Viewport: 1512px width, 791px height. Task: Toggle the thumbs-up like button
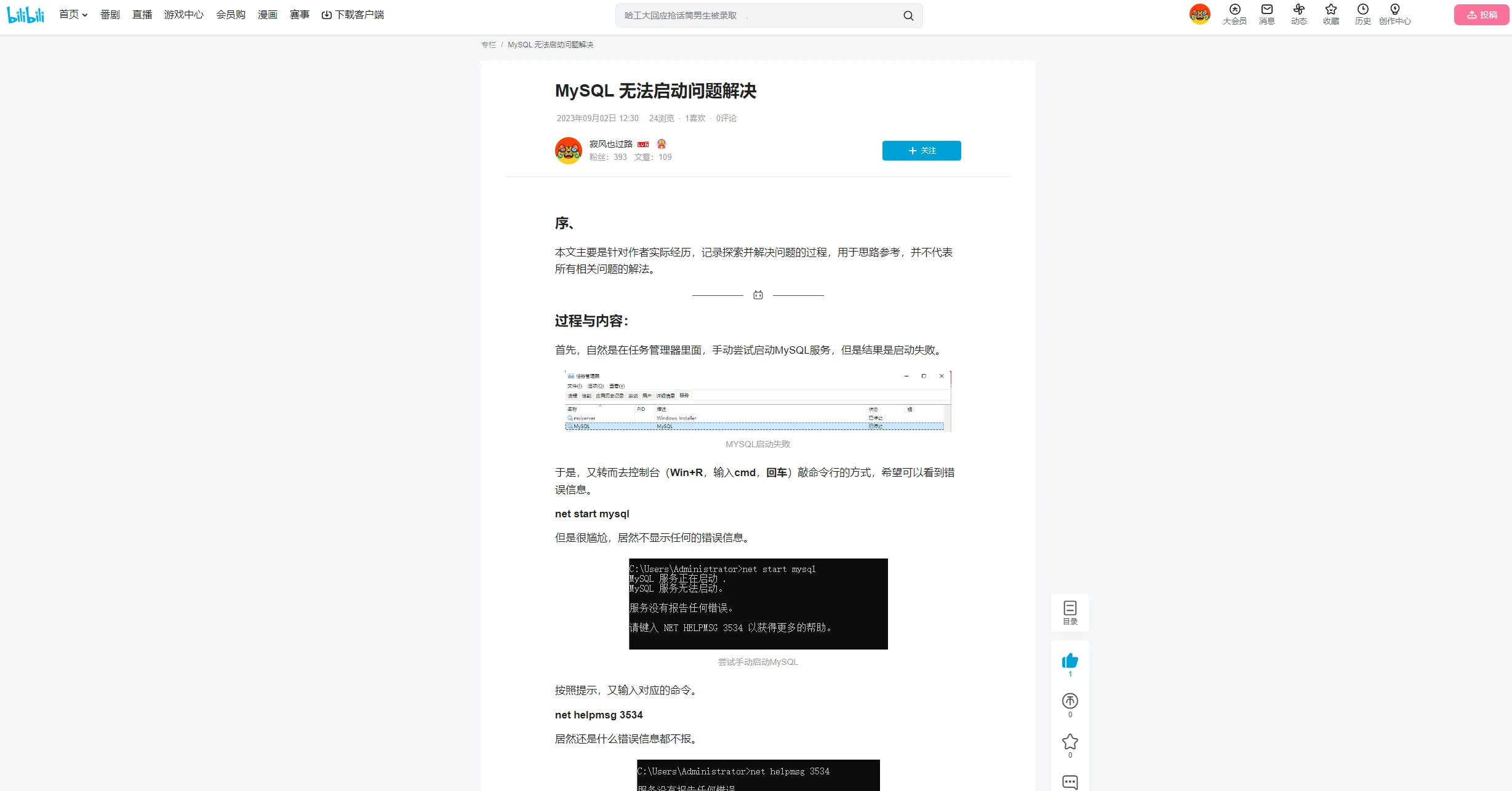[1070, 661]
